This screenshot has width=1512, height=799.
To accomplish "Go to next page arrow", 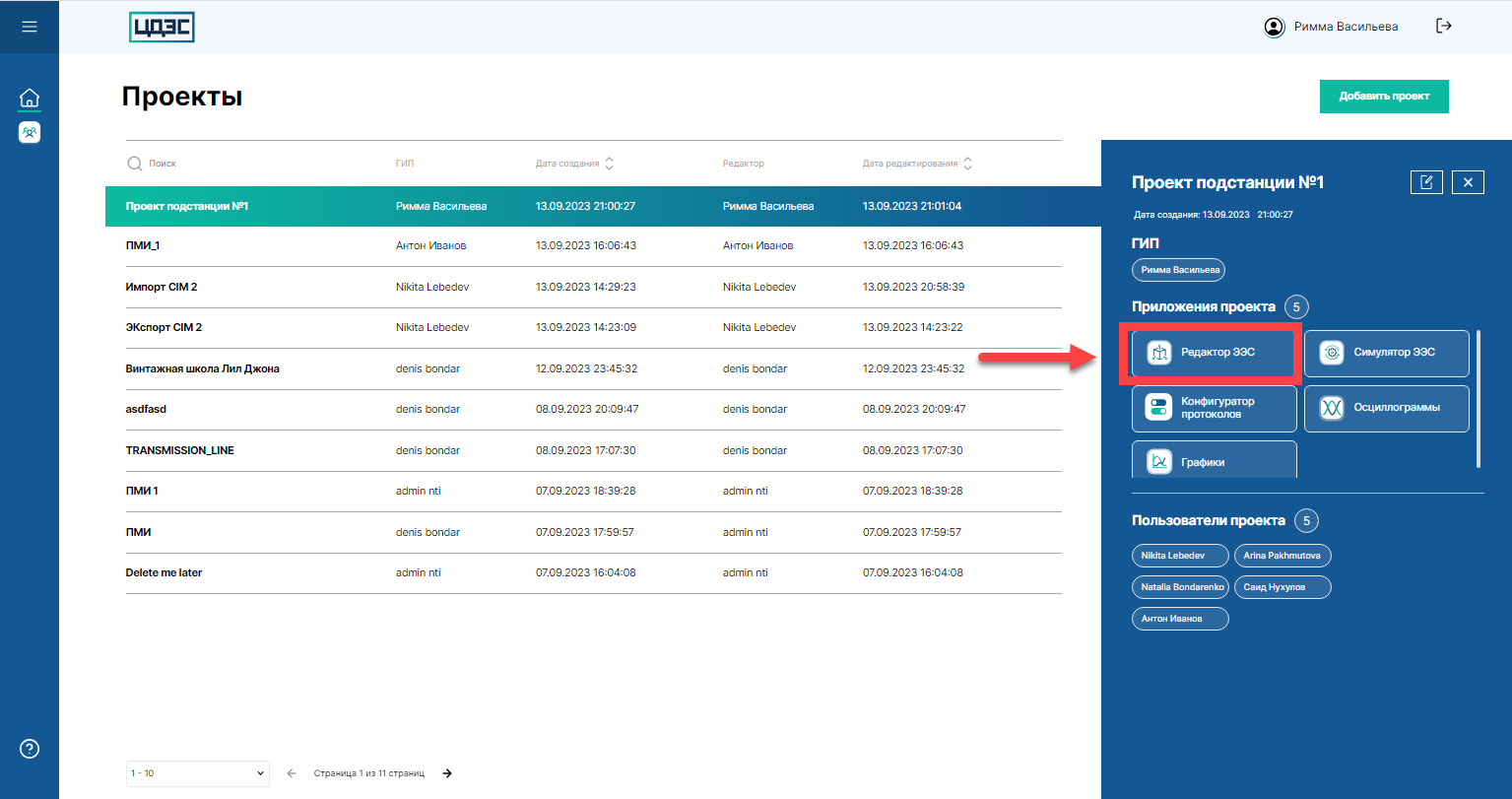I will 447,773.
